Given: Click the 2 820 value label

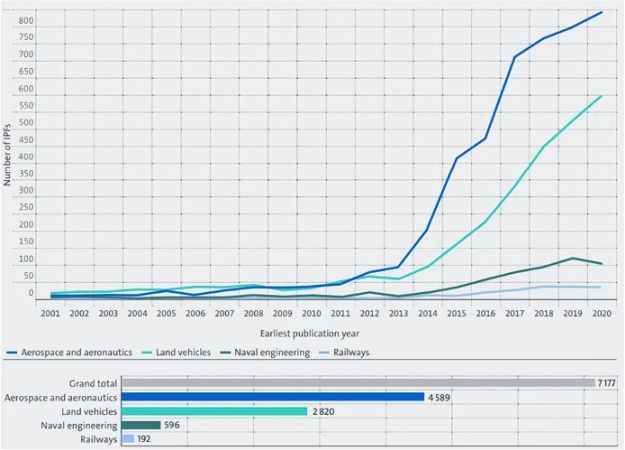Looking at the screenshot, I should [325, 411].
